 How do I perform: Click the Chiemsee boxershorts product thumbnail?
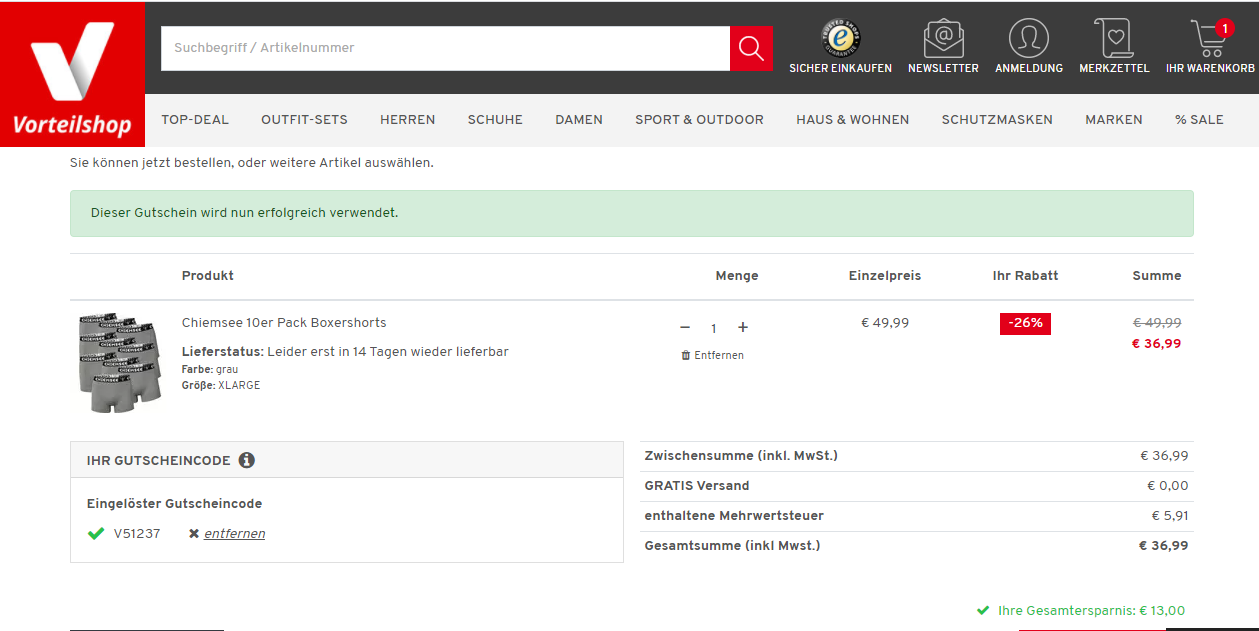(119, 362)
